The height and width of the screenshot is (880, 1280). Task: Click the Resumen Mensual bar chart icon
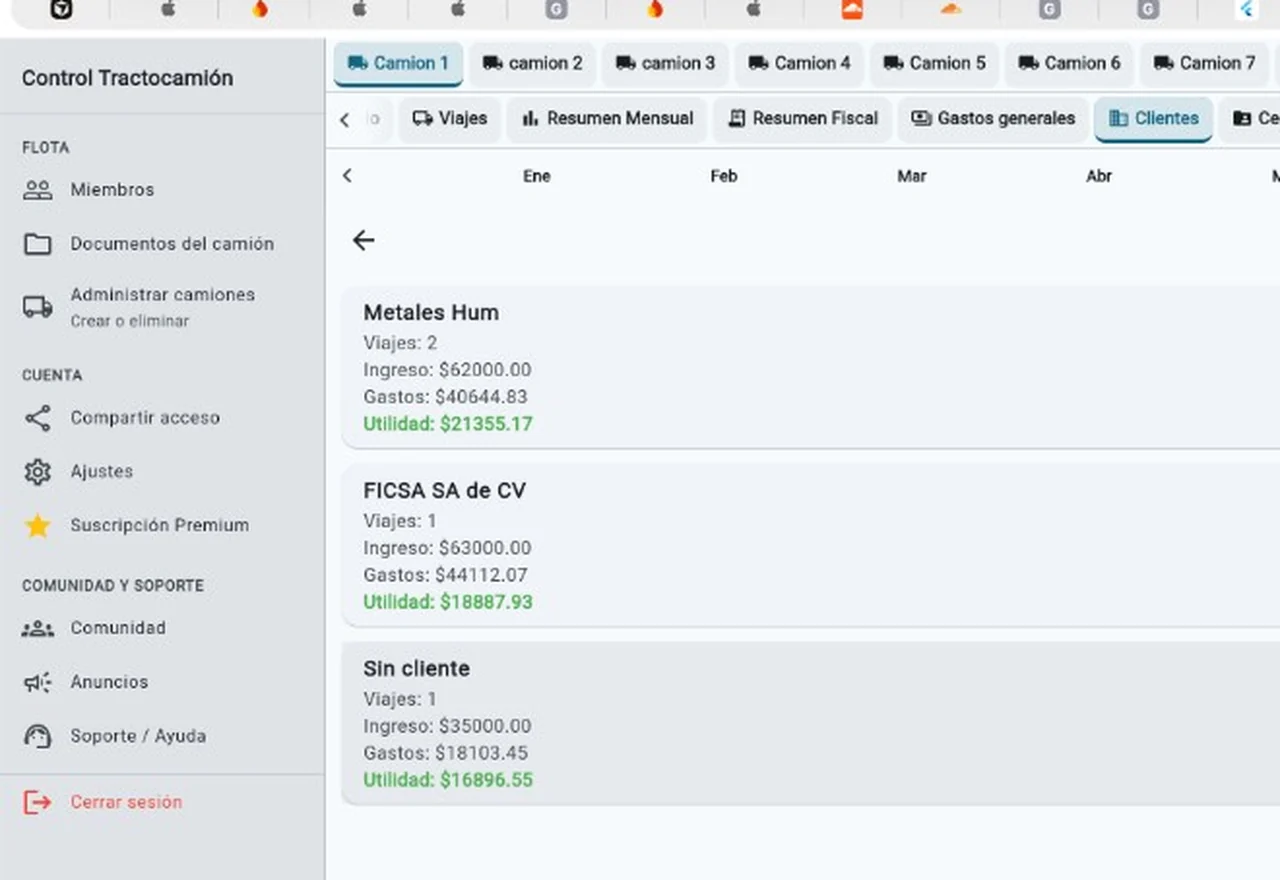tap(531, 119)
